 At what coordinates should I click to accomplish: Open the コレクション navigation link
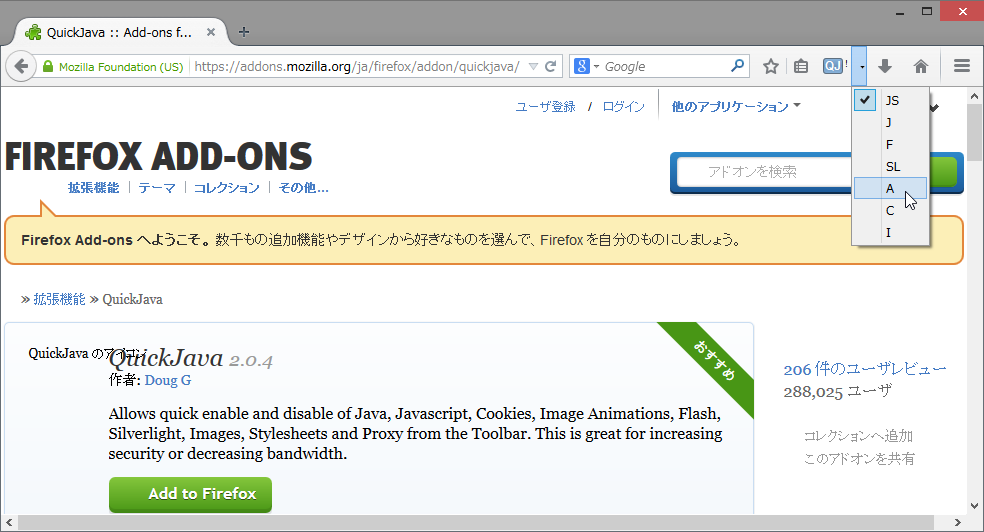click(226, 188)
